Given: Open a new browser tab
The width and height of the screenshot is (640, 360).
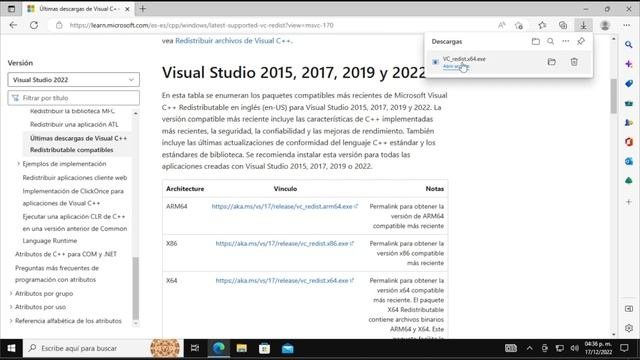Looking at the screenshot, I should 142,9.
